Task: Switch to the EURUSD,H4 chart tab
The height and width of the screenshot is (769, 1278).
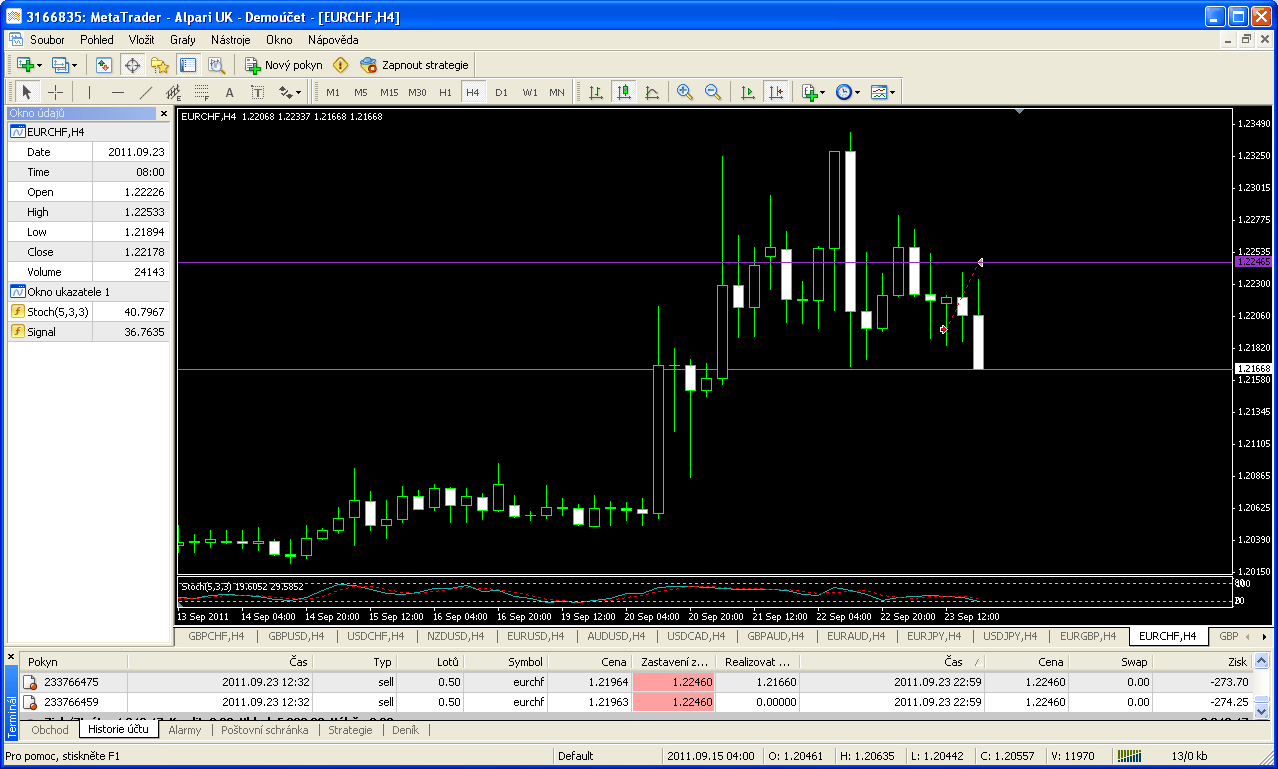Action: pyautogui.click(x=535, y=636)
